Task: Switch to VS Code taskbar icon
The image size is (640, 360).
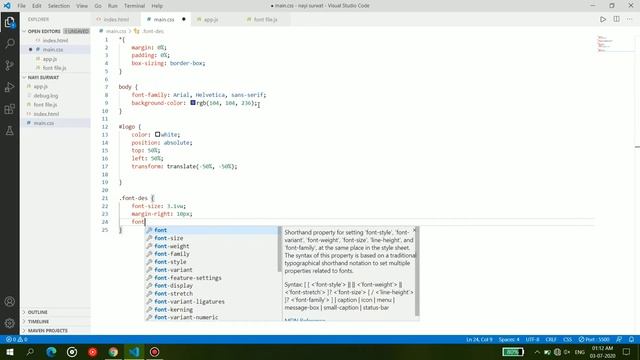Action: click(x=134, y=352)
